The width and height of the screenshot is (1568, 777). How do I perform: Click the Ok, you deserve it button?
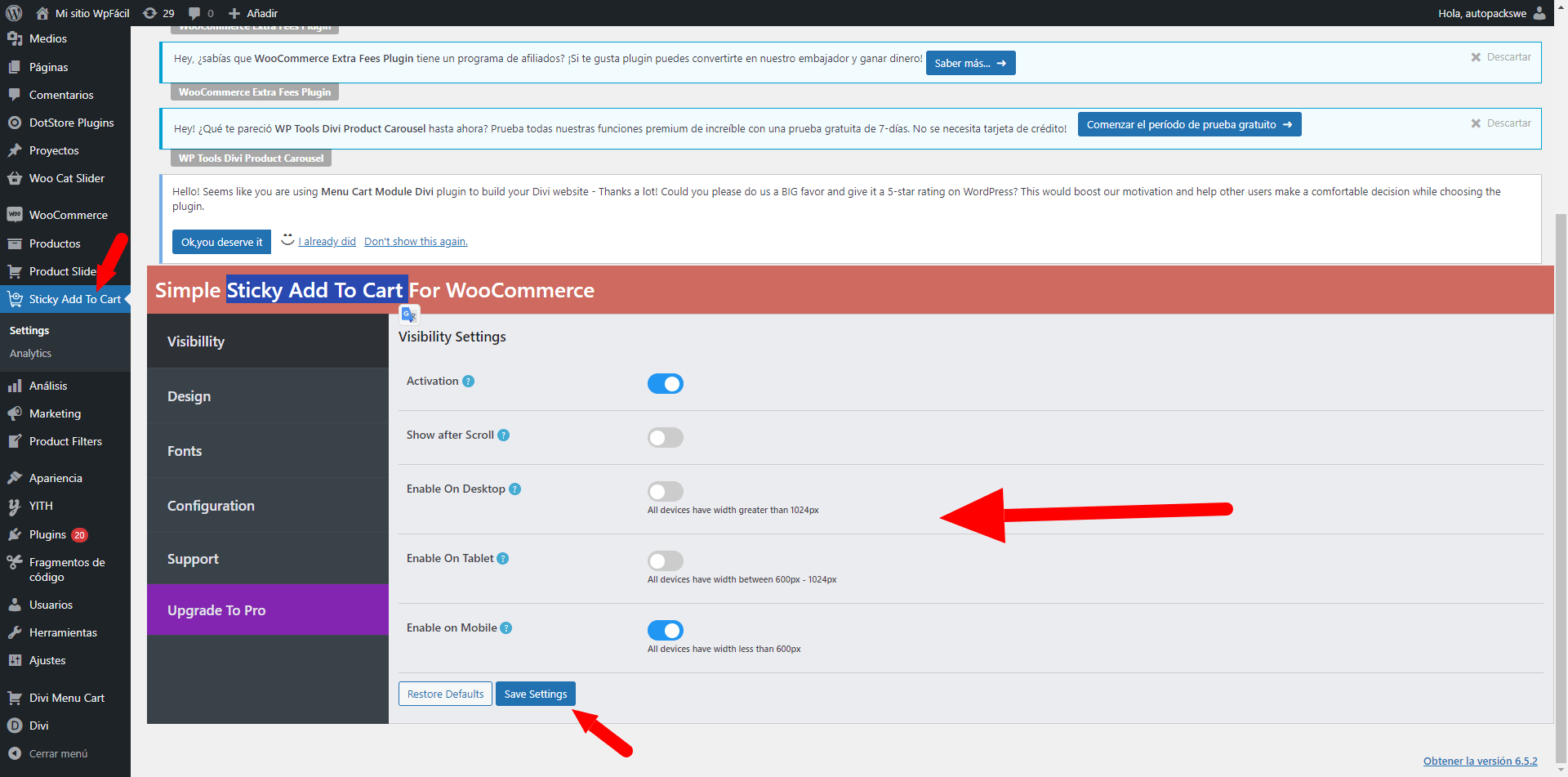[221, 242]
